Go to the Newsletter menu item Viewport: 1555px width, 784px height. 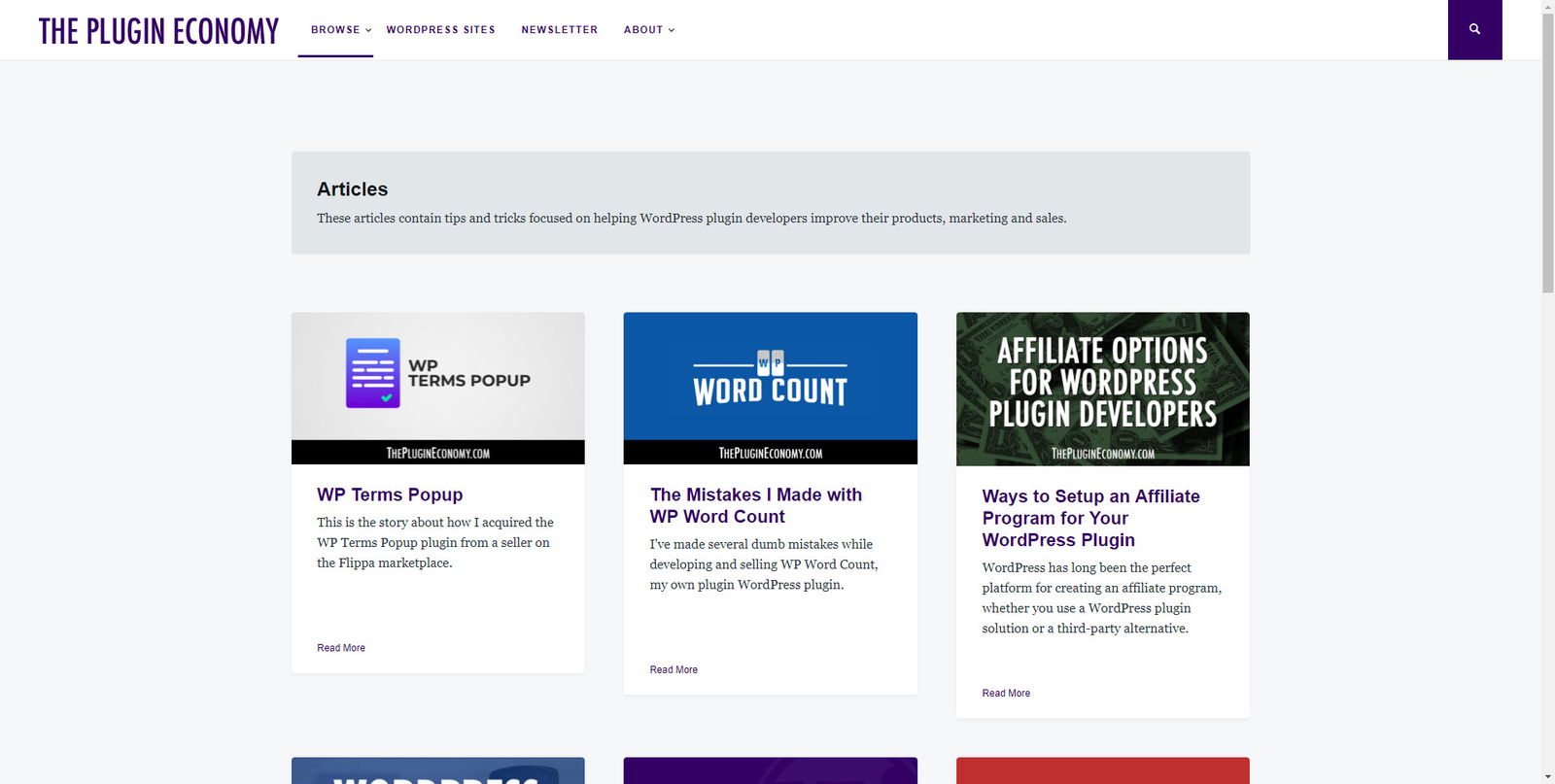click(559, 30)
